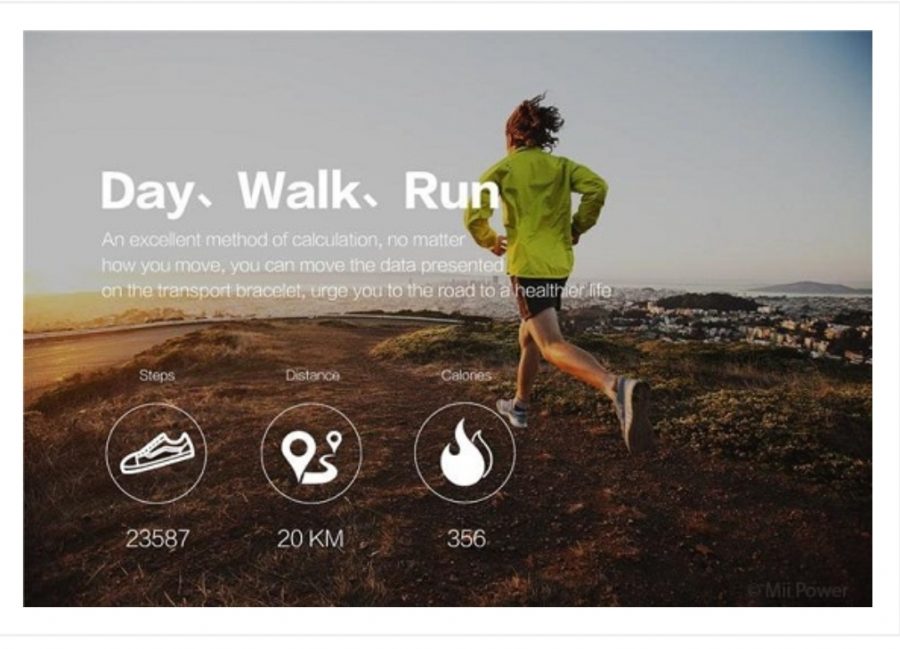The height and width of the screenshot is (649, 900).
Task: Click the word Walk in the headline
Action: 298,189
